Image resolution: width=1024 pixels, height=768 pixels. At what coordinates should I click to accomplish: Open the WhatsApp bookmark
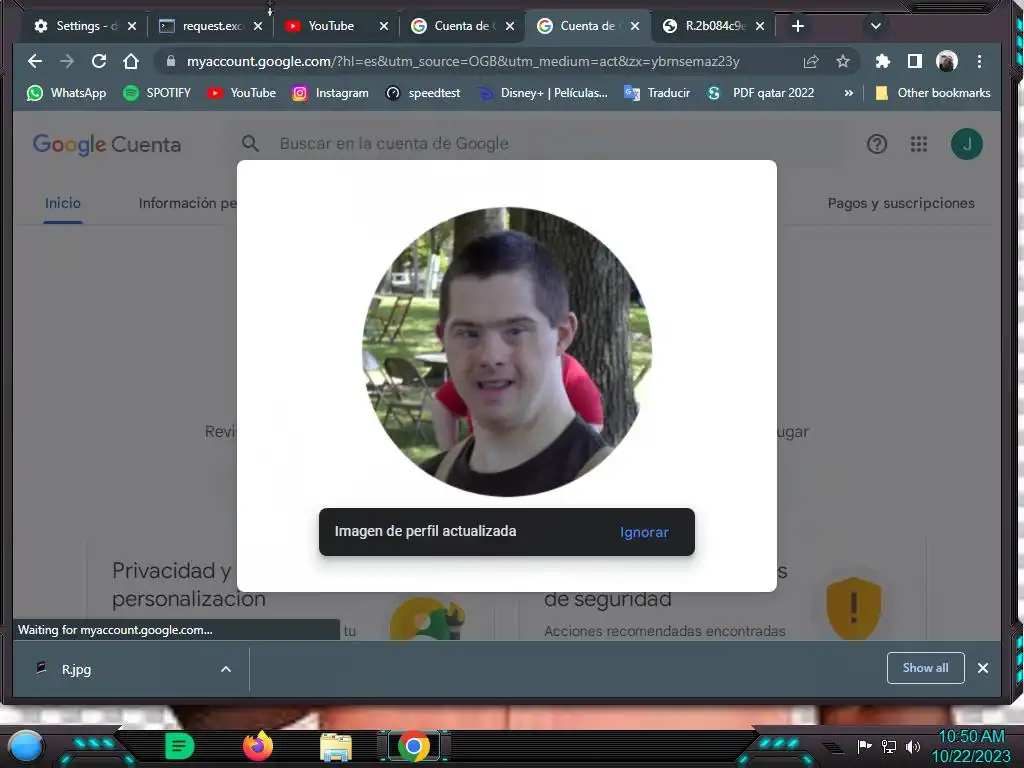tap(66, 93)
